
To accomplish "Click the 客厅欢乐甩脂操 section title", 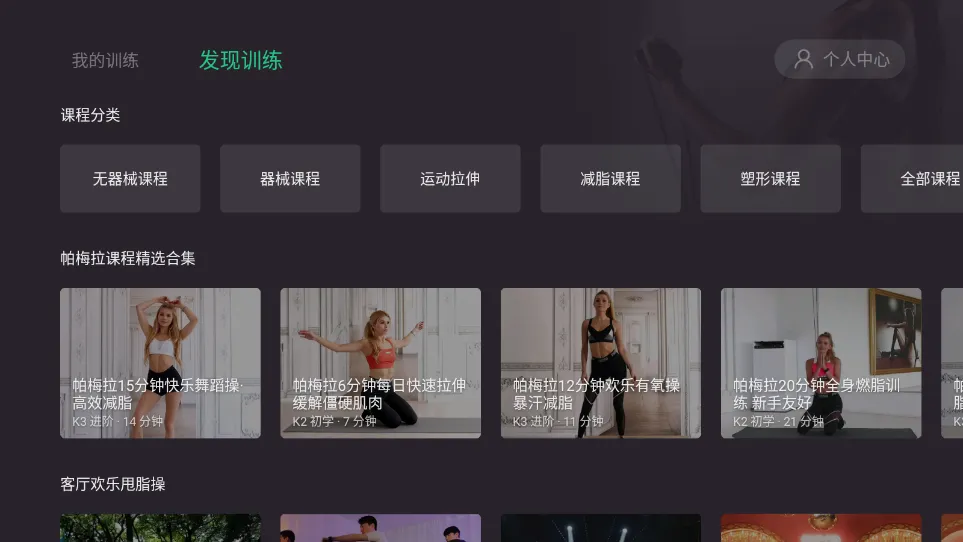I will click(x=113, y=484).
